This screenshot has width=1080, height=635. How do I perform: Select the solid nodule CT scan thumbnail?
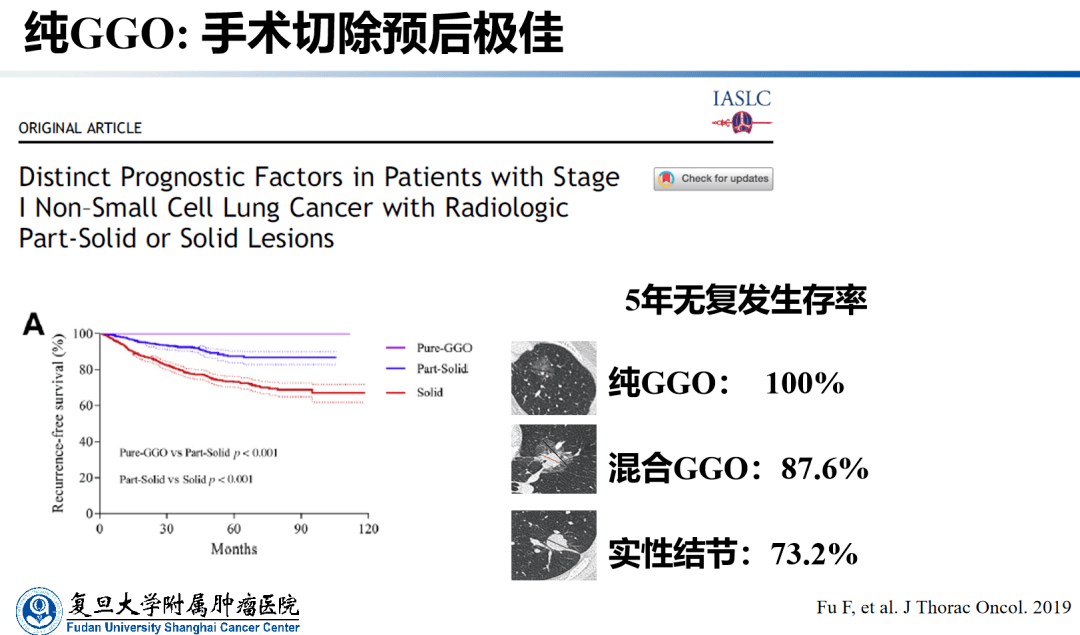coord(553,545)
